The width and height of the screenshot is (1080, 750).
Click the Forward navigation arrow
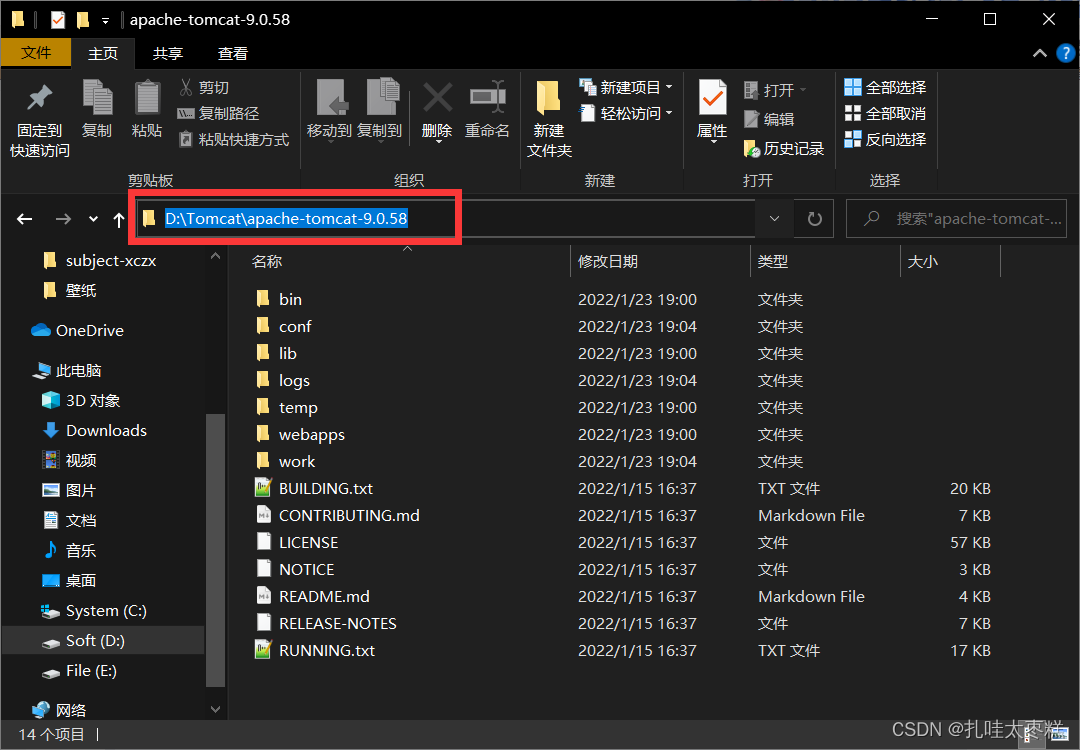point(63,219)
